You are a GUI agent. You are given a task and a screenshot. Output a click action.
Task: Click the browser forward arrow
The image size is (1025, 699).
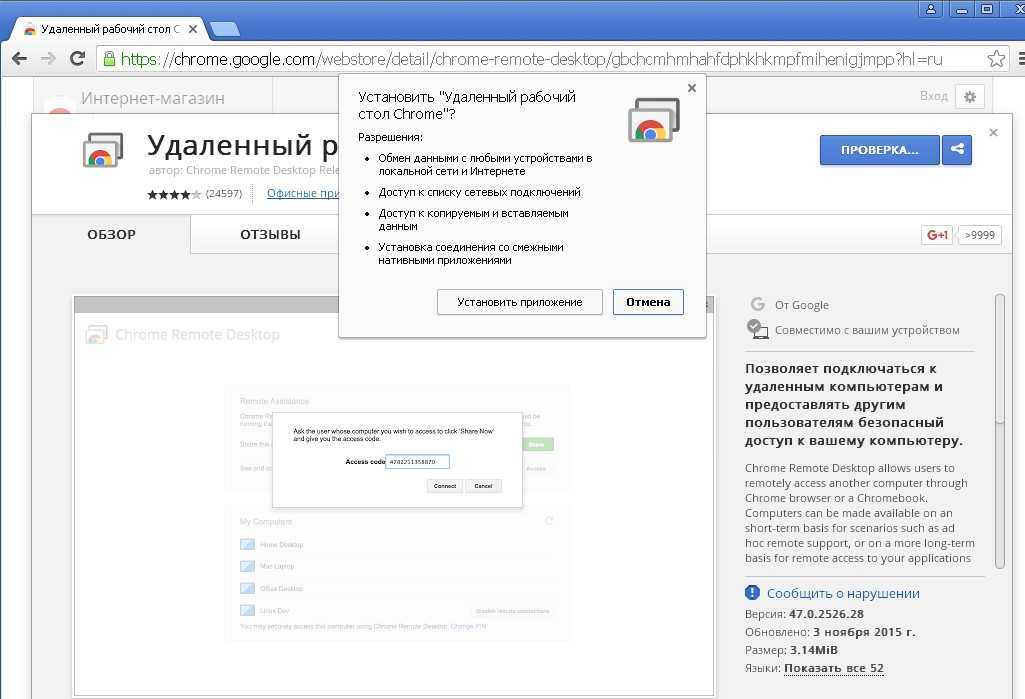[48, 59]
